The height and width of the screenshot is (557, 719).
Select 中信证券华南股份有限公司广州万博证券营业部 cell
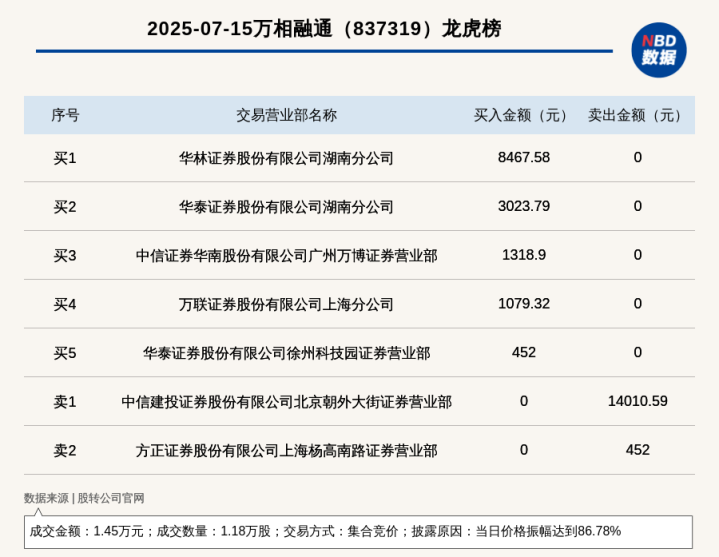click(287, 255)
